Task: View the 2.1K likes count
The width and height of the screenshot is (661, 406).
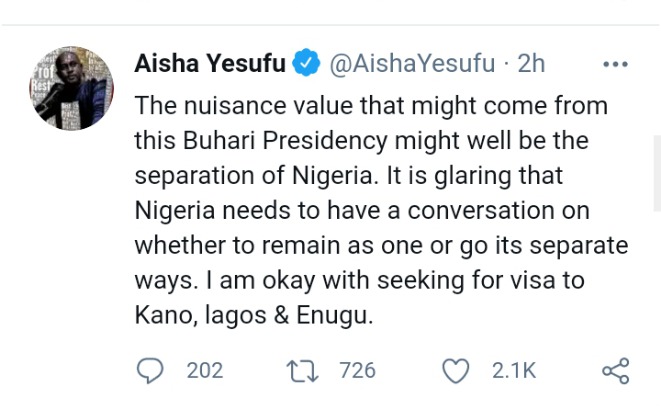Action: pos(513,371)
